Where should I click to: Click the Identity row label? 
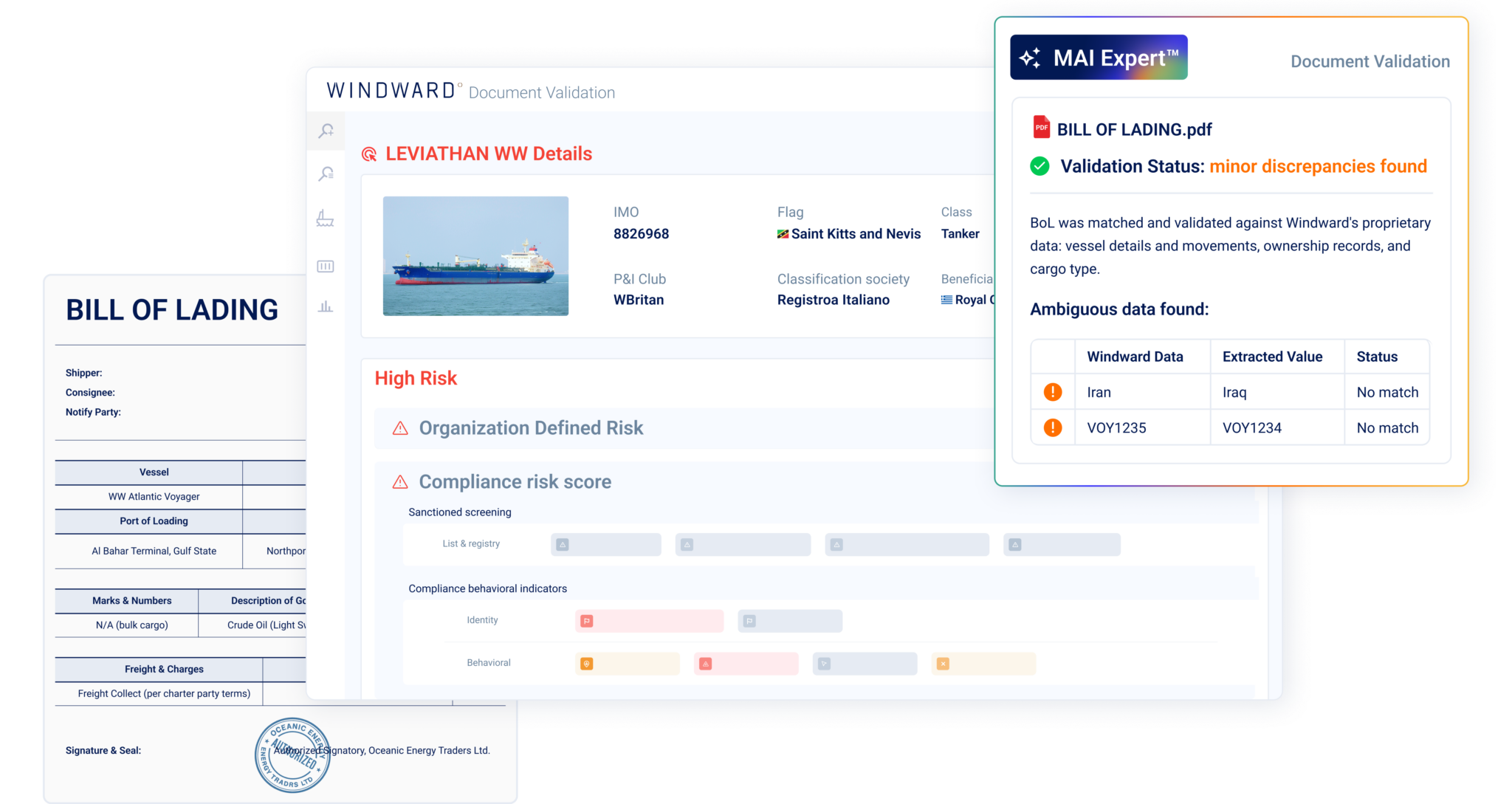click(482, 620)
